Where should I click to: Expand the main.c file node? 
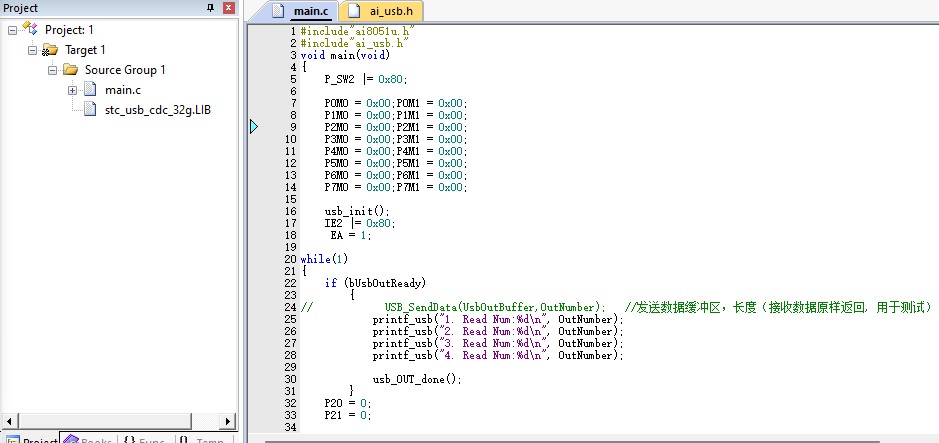click(72, 90)
